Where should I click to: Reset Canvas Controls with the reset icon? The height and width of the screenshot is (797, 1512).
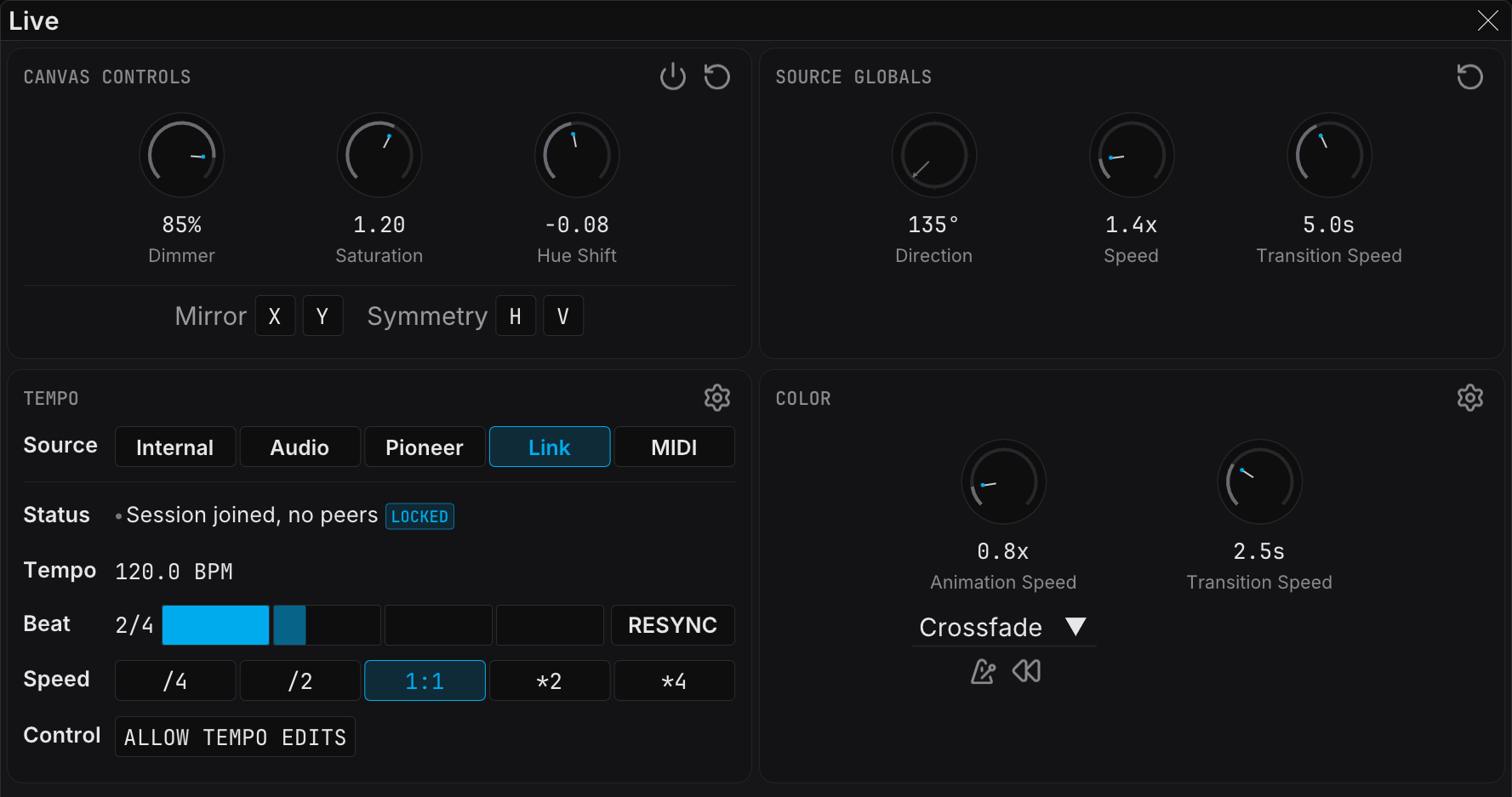(x=717, y=77)
